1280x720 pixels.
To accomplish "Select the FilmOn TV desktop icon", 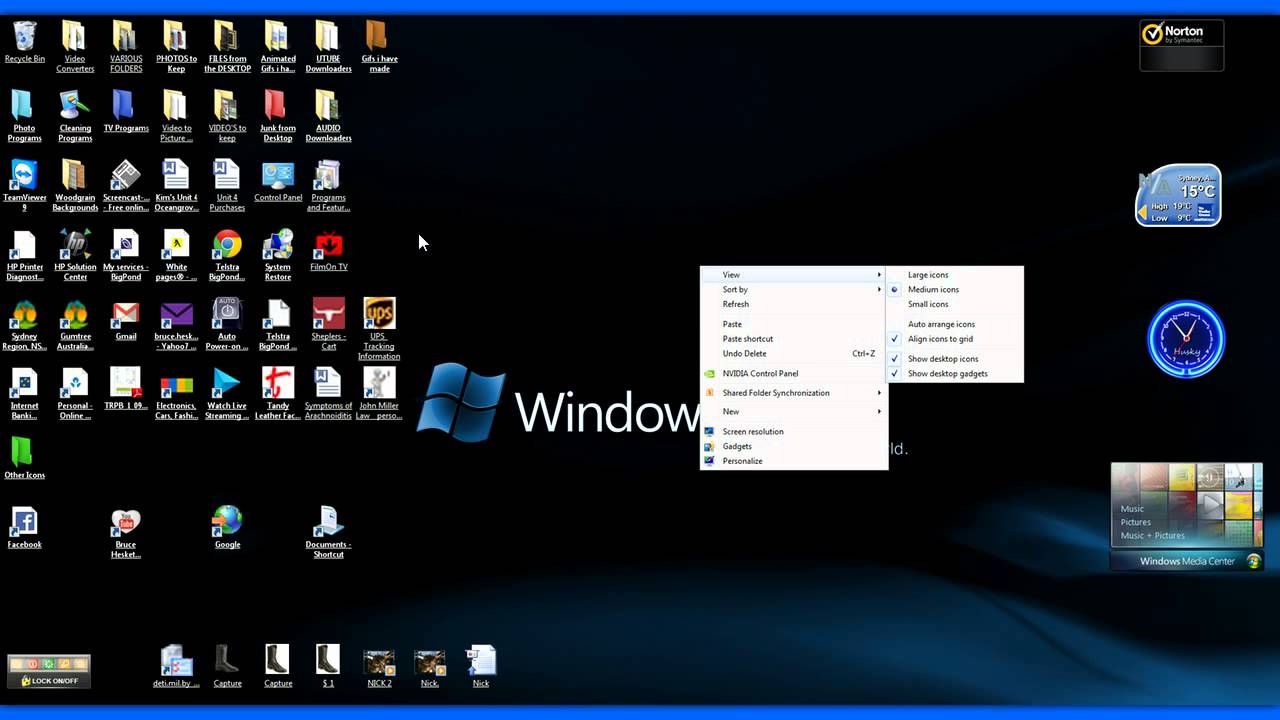I will [x=328, y=250].
